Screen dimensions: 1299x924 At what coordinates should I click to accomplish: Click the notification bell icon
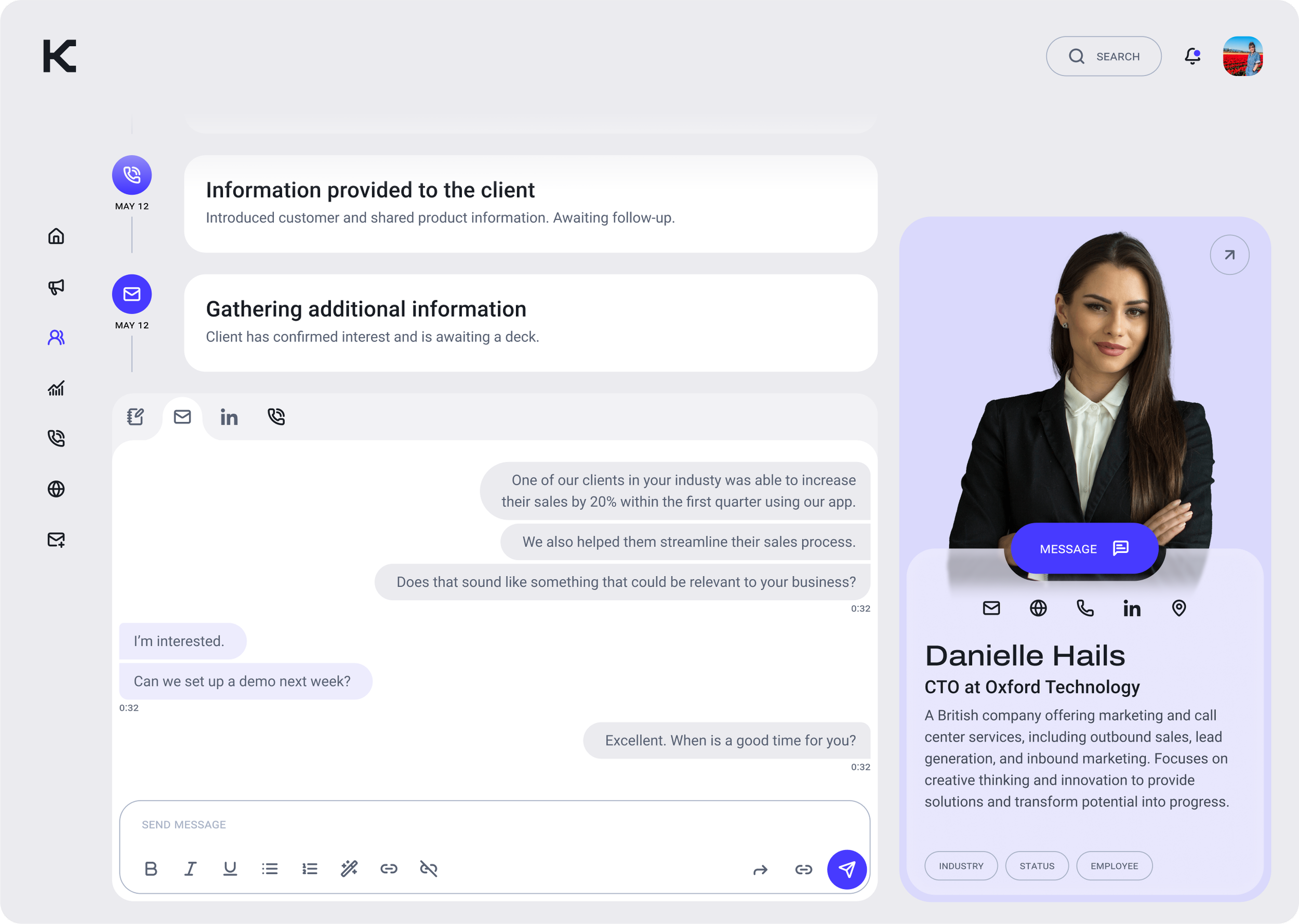(x=1192, y=56)
